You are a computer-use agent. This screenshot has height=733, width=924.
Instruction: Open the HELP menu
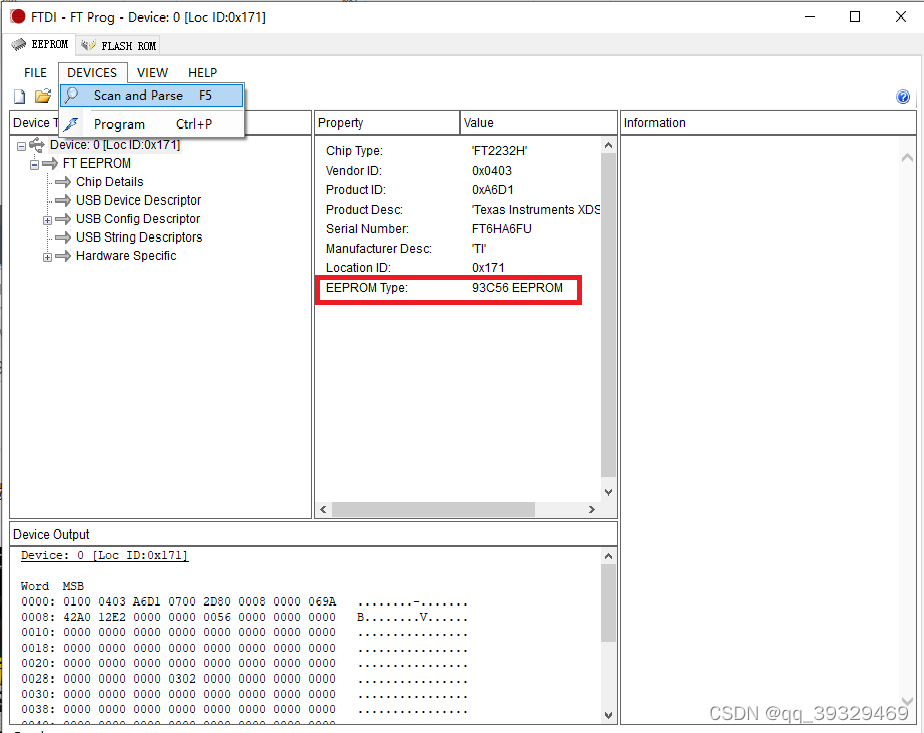tap(203, 72)
